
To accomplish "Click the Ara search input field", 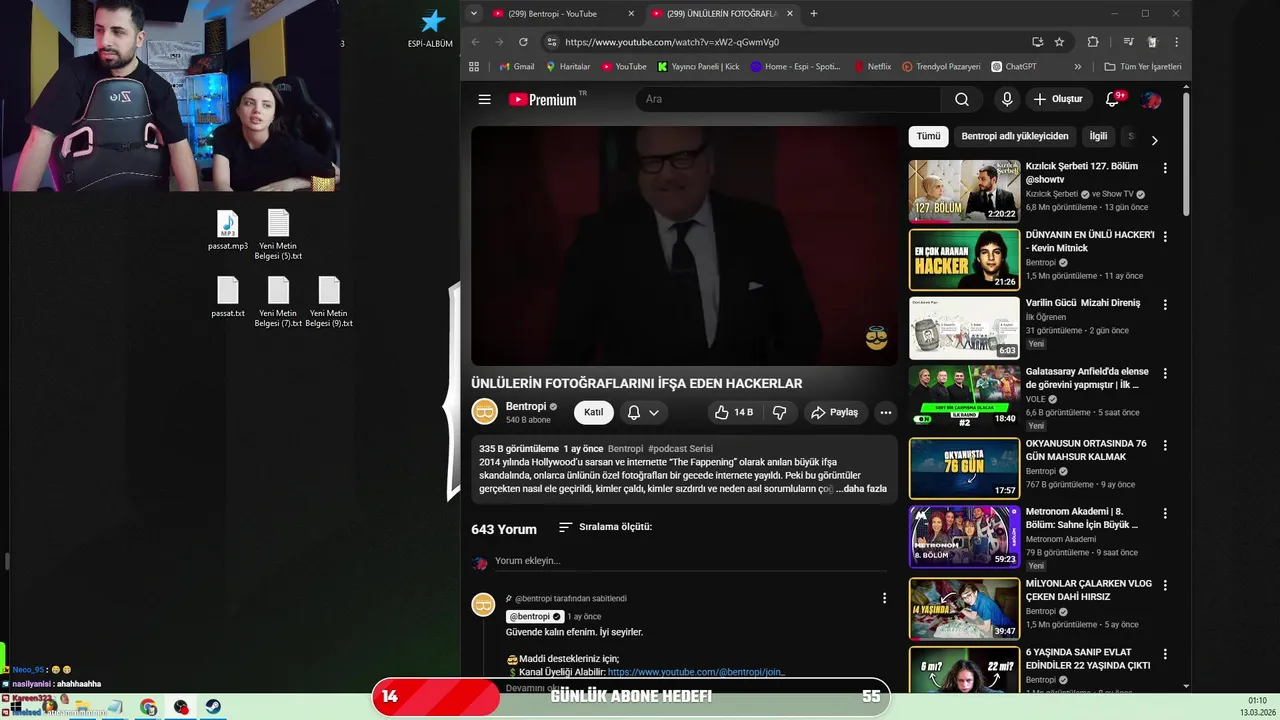I will point(788,99).
